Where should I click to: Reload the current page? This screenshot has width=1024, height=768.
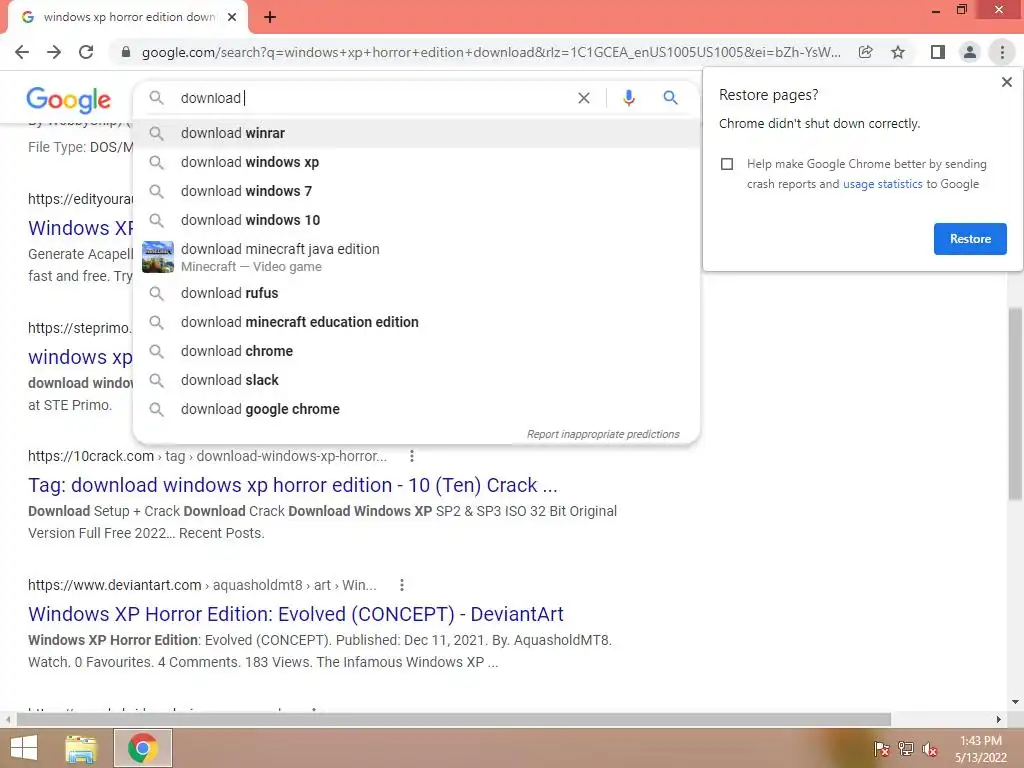click(86, 52)
